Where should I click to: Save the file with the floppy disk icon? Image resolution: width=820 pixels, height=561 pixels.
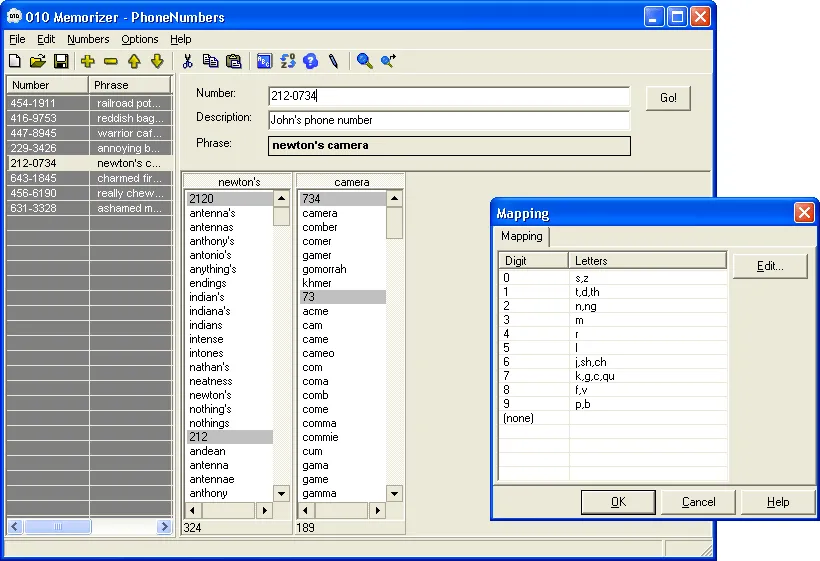(61, 62)
